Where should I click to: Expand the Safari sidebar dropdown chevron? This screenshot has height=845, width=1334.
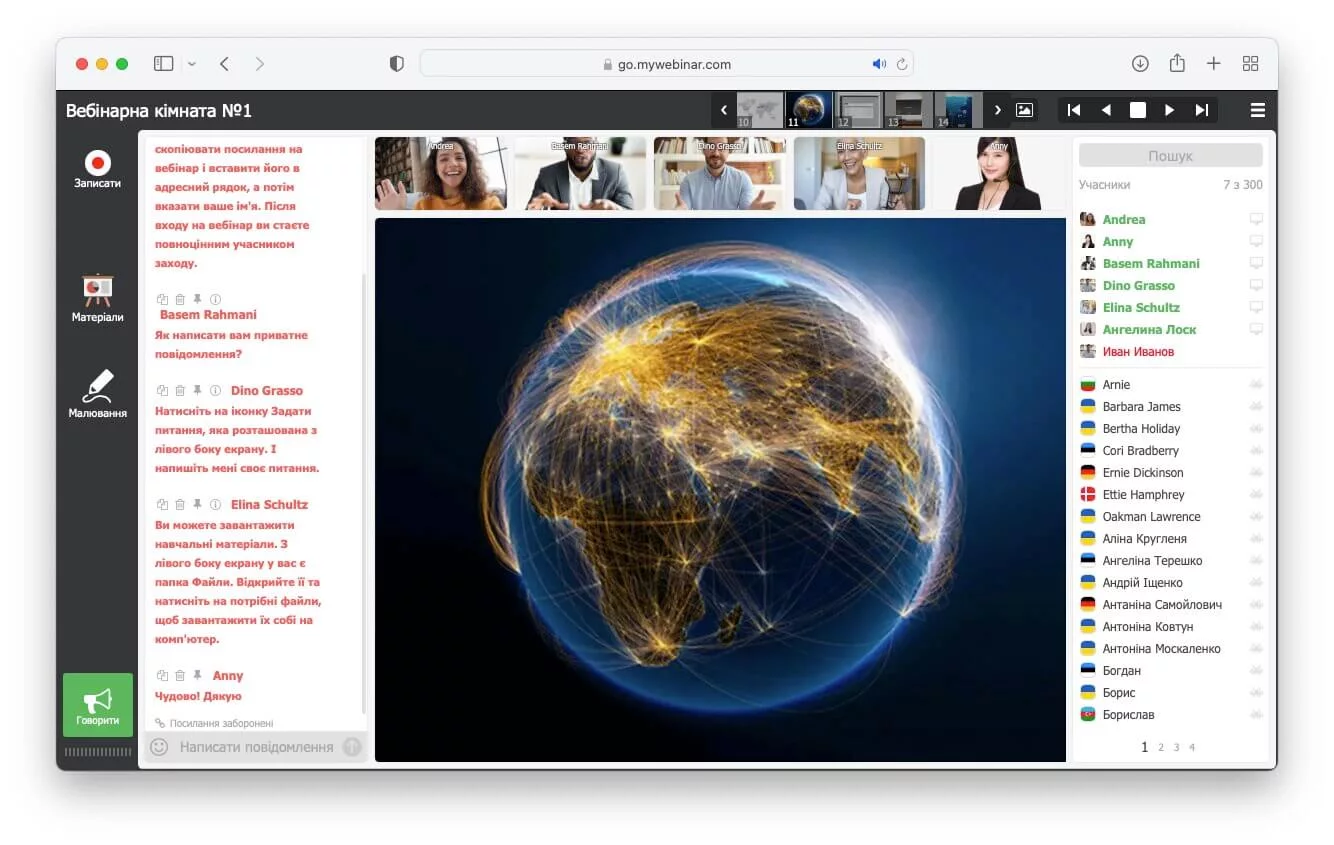point(192,64)
